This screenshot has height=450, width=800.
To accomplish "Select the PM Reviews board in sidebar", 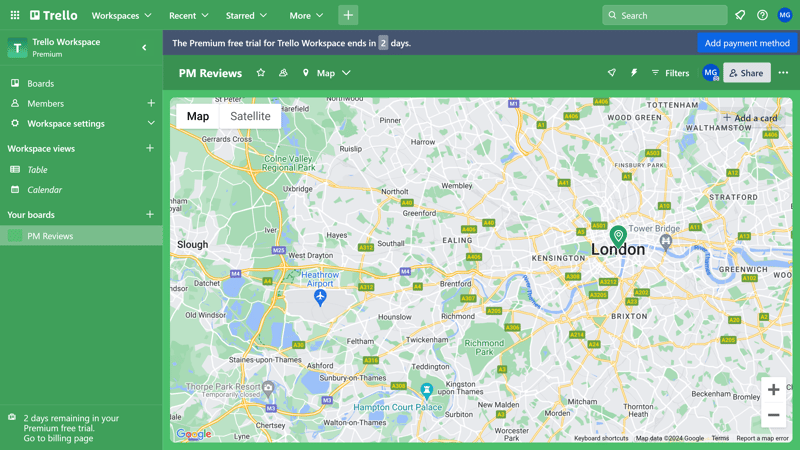I will click(81, 236).
